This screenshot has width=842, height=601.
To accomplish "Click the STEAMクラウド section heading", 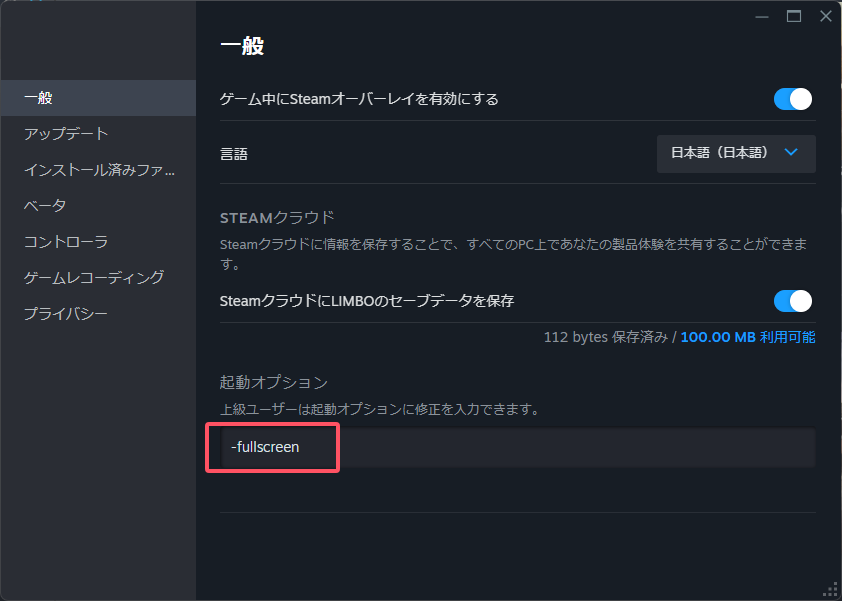I will (277, 217).
